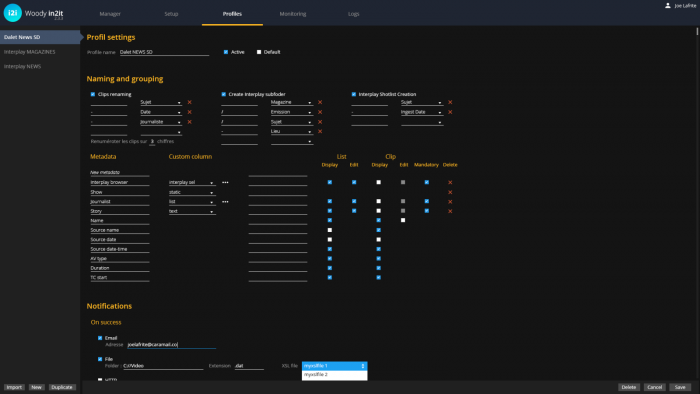Delete the Show metadata row

click(450, 192)
